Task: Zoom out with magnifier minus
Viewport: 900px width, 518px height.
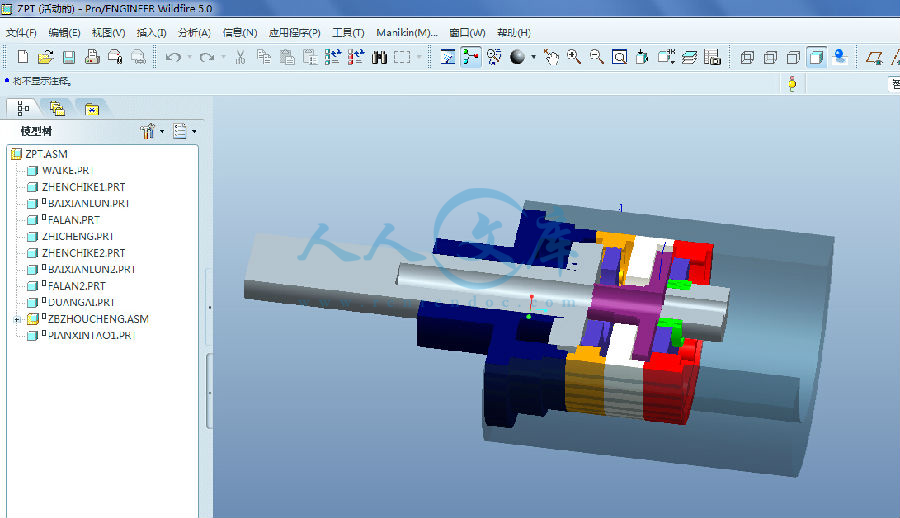Action: [x=597, y=57]
